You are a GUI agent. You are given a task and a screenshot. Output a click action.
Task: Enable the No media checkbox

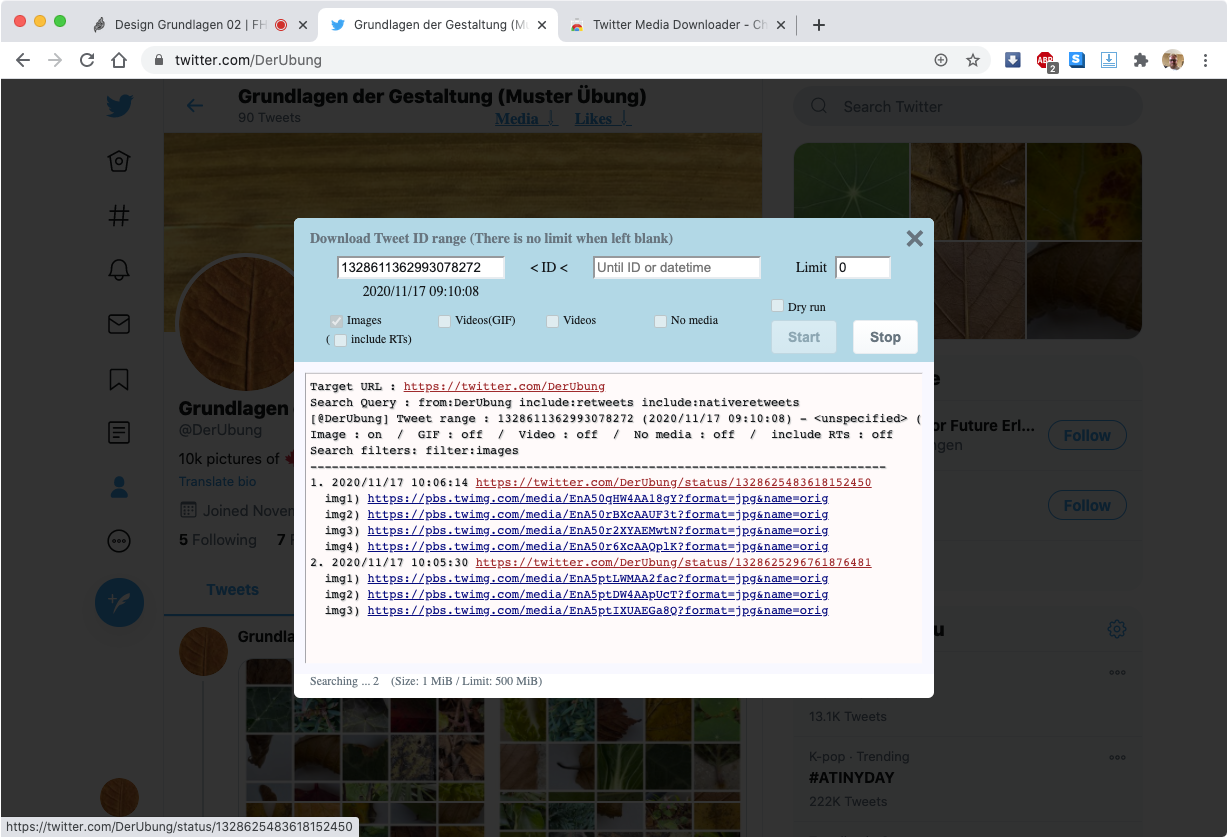660,321
